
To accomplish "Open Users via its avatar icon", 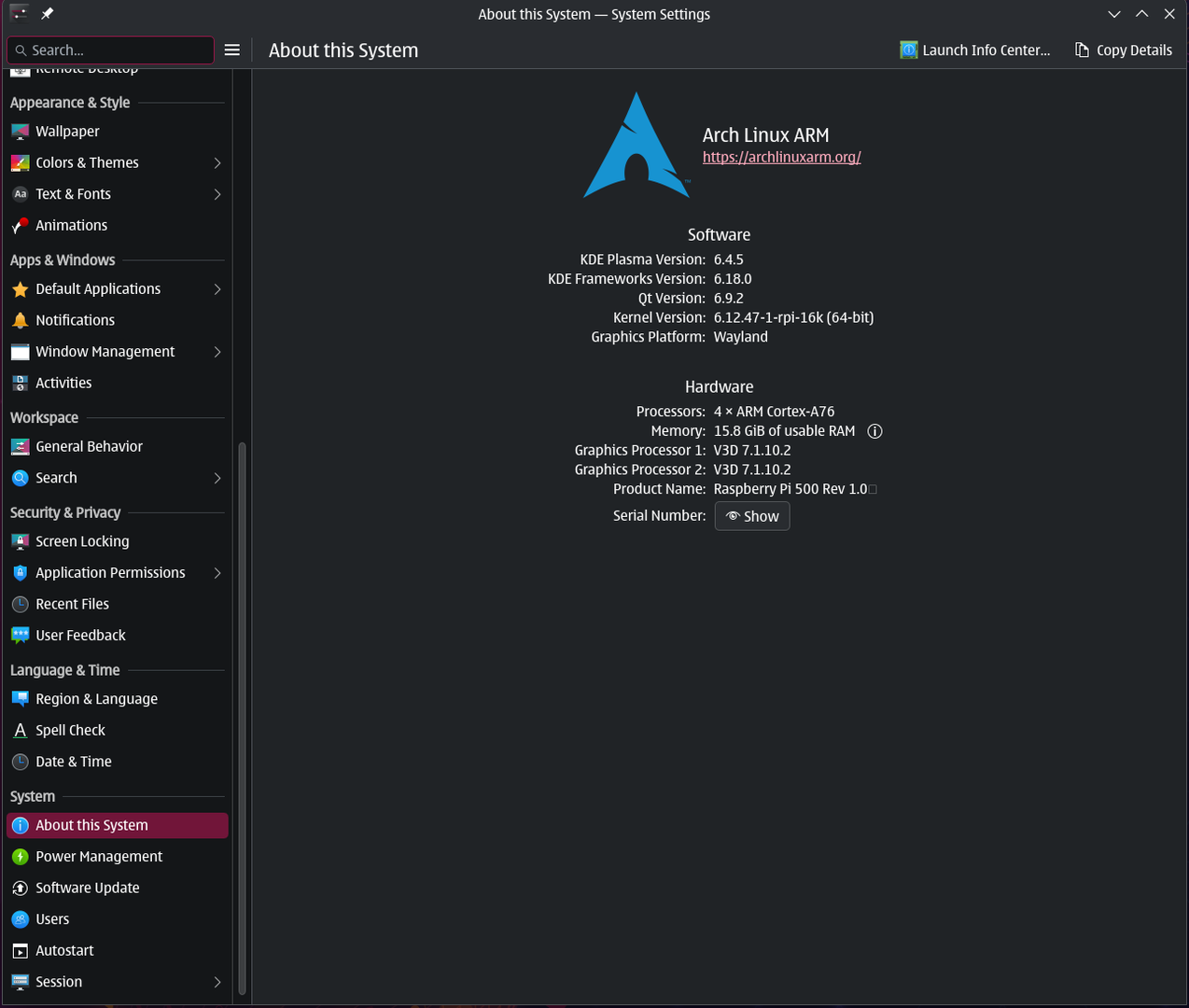I will point(20,919).
